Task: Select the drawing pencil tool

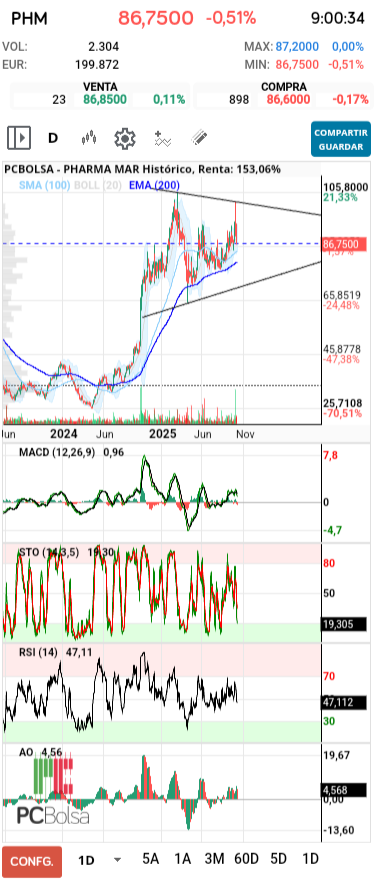Action: (199, 138)
